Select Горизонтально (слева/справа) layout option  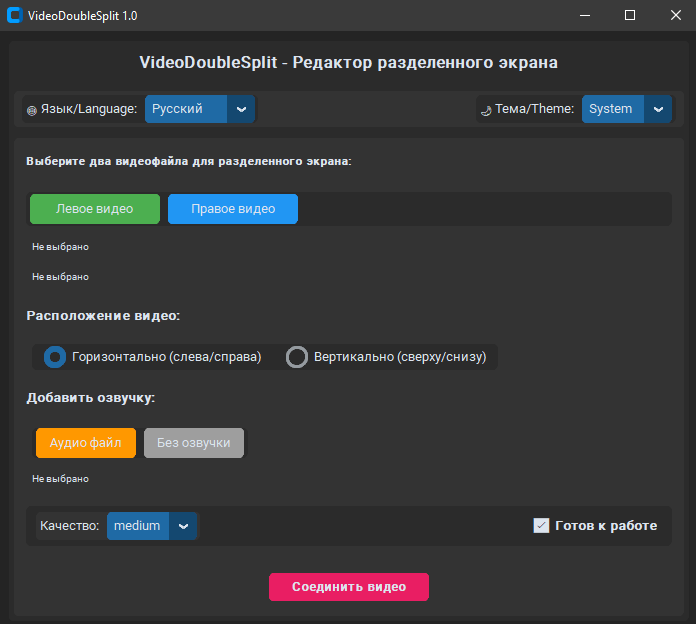[x=57, y=357]
